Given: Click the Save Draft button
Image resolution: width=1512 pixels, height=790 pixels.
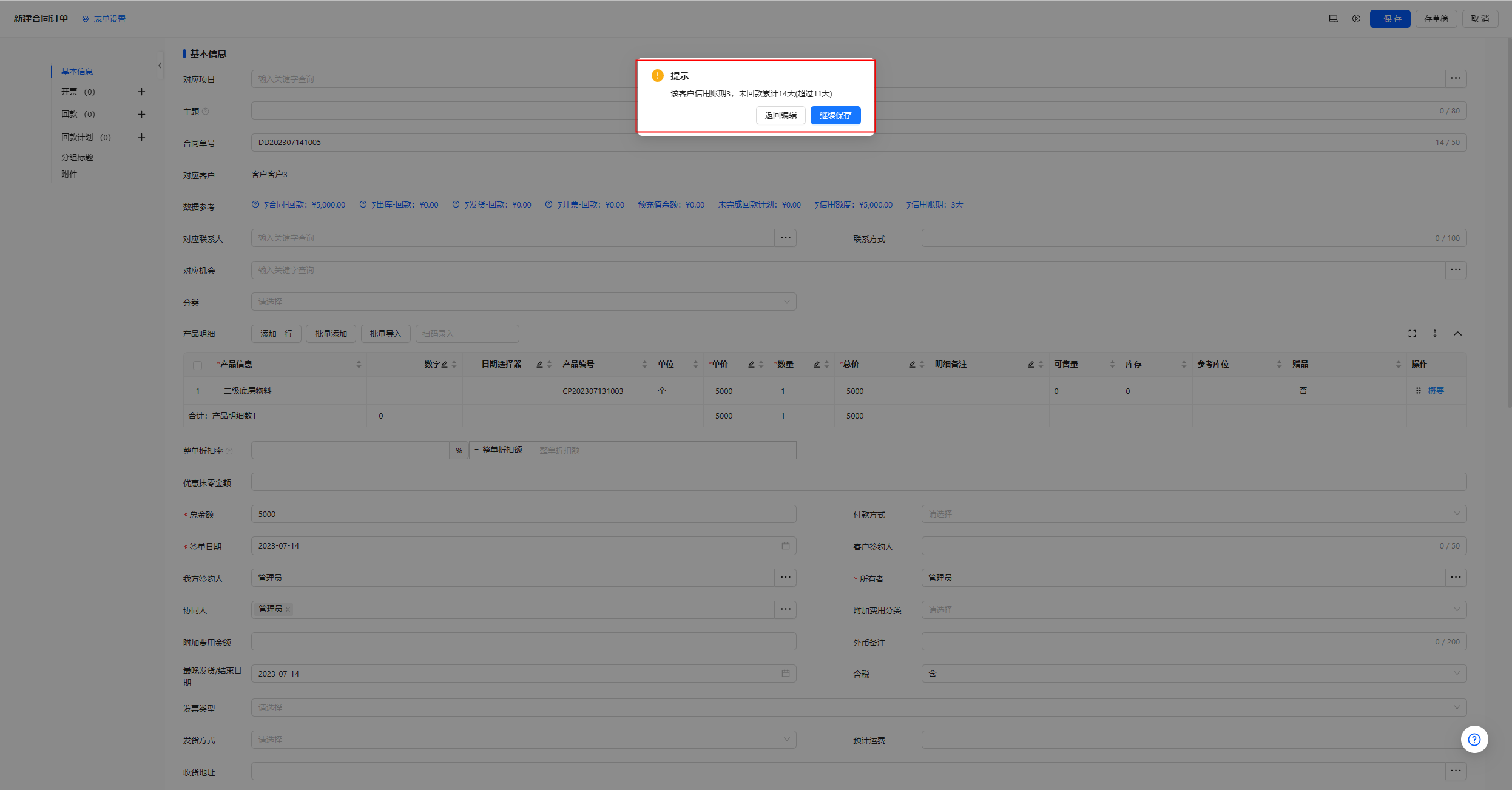Looking at the screenshot, I should [1436, 19].
